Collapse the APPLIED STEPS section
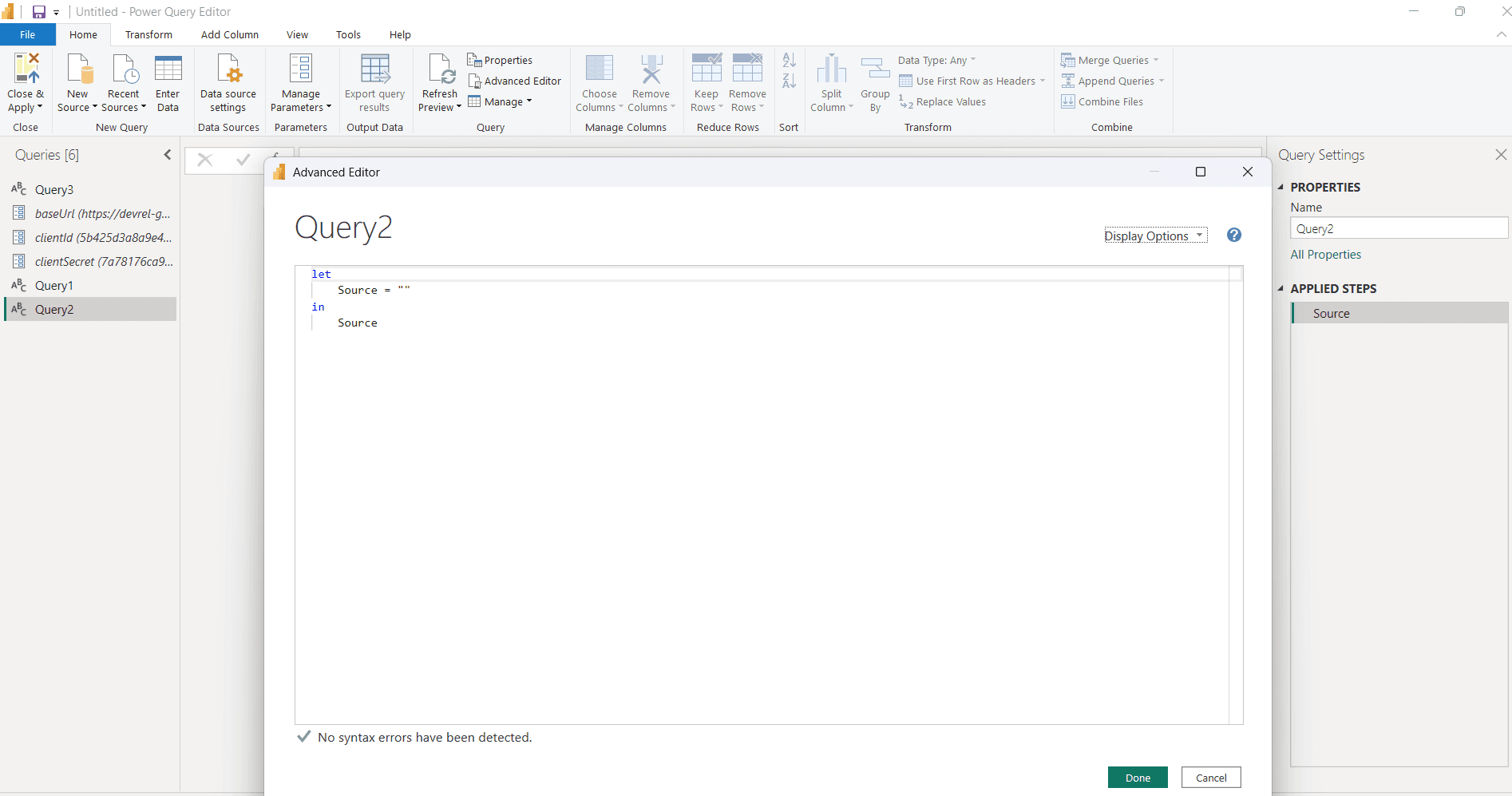 point(1280,288)
